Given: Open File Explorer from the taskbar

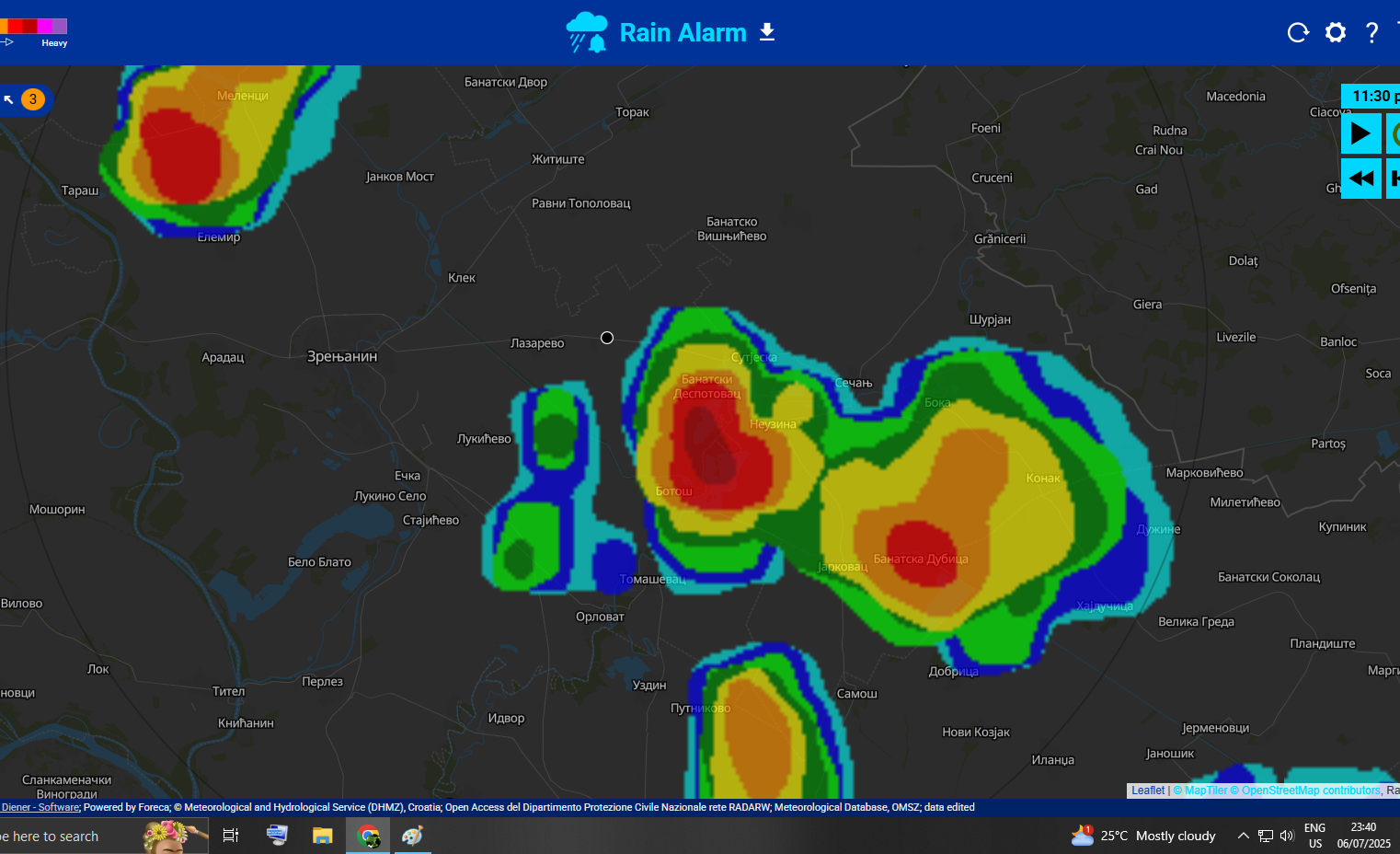Looking at the screenshot, I should 322,836.
